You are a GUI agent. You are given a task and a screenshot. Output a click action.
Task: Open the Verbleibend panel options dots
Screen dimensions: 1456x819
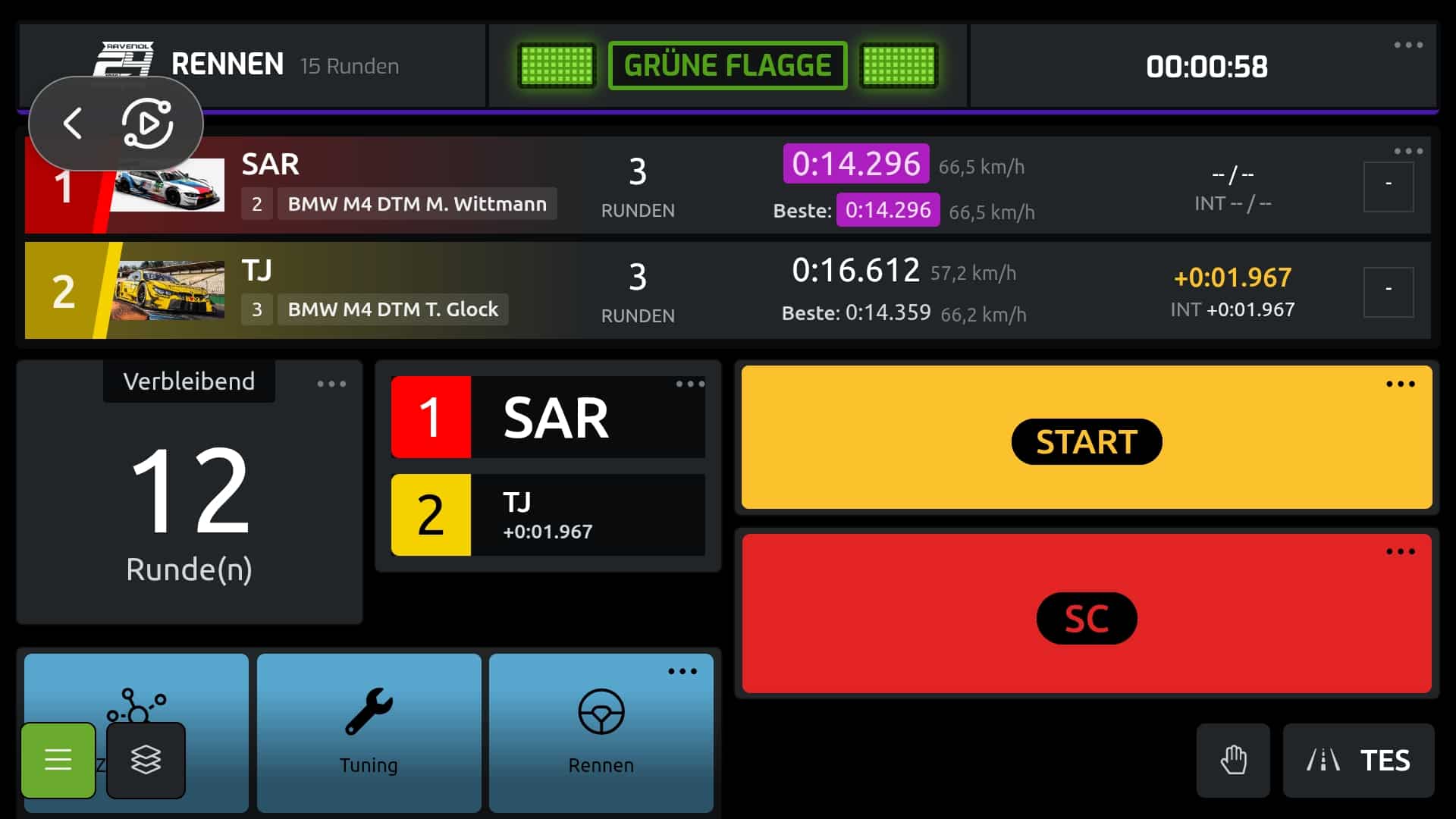(331, 384)
